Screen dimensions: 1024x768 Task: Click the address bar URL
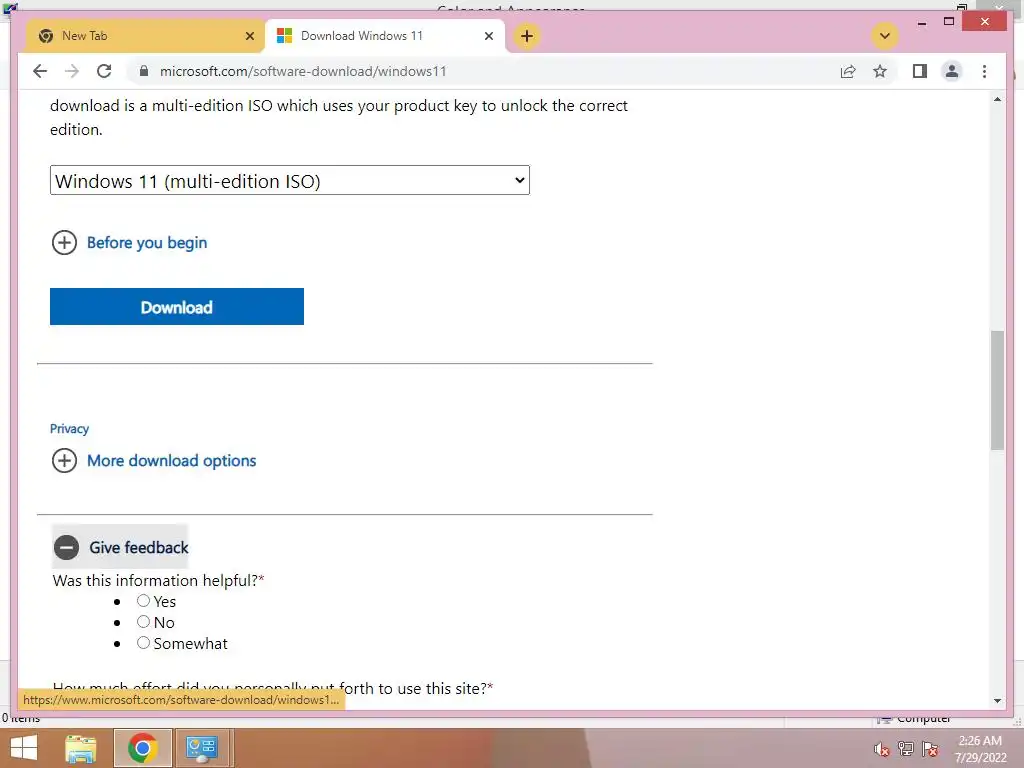point(303,71)
